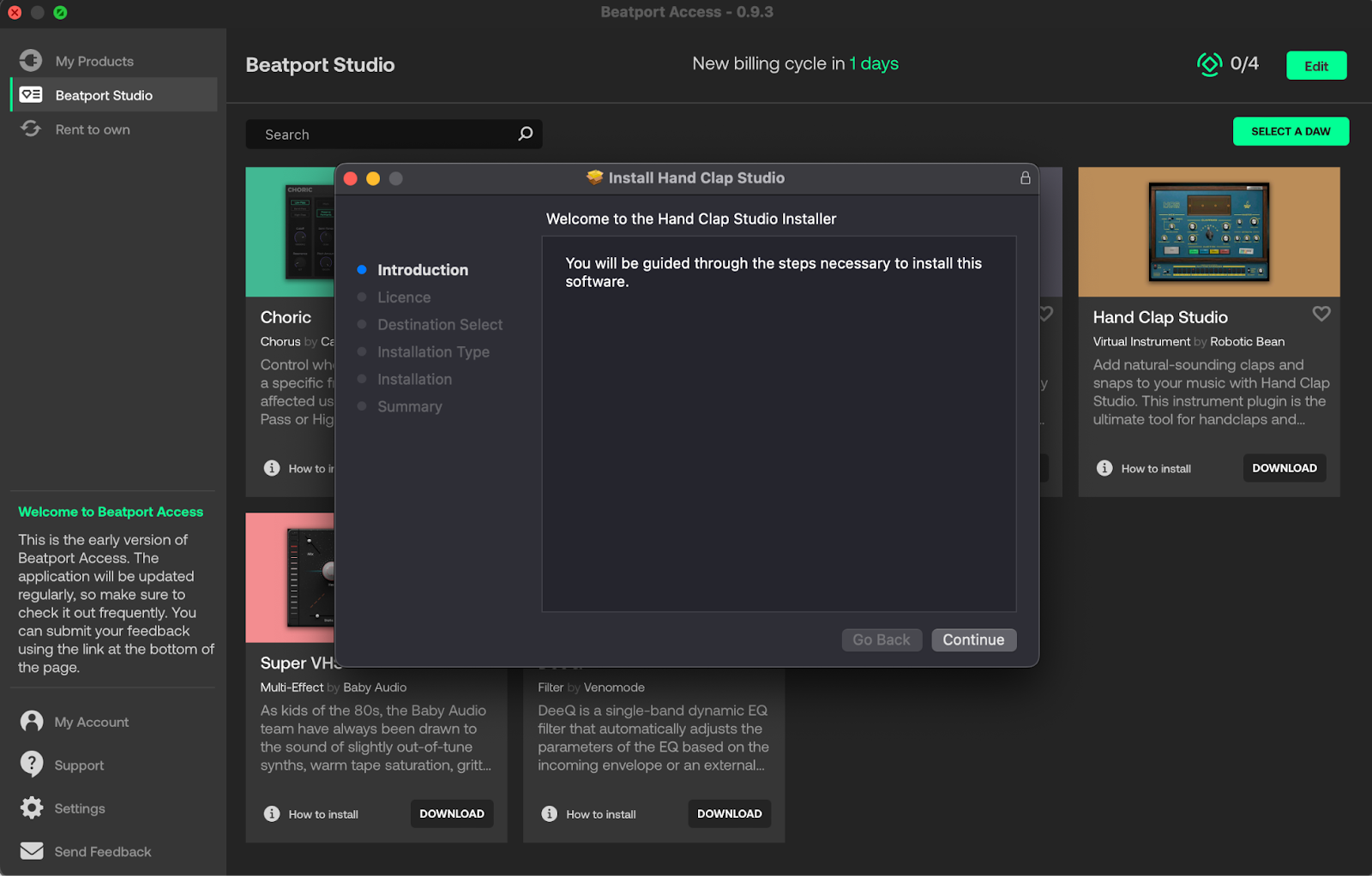Select the Licence step in the installer
This screenshot has height=876, width=1372.
pos(404,297)
